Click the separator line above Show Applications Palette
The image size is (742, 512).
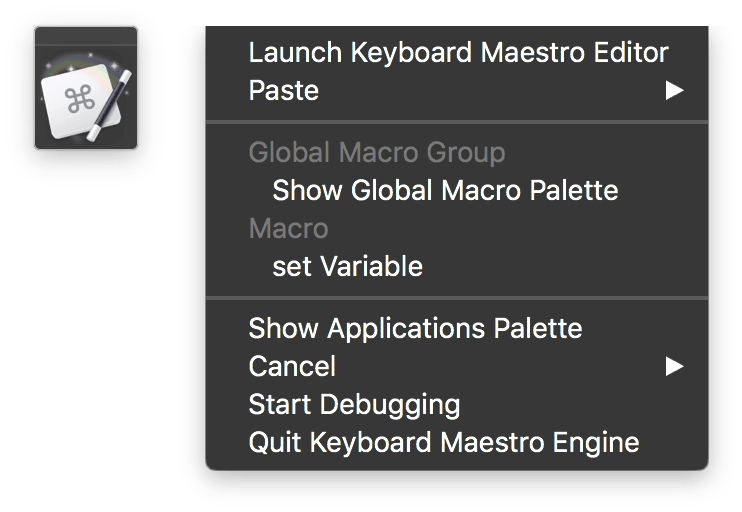[x=456, y=297]
